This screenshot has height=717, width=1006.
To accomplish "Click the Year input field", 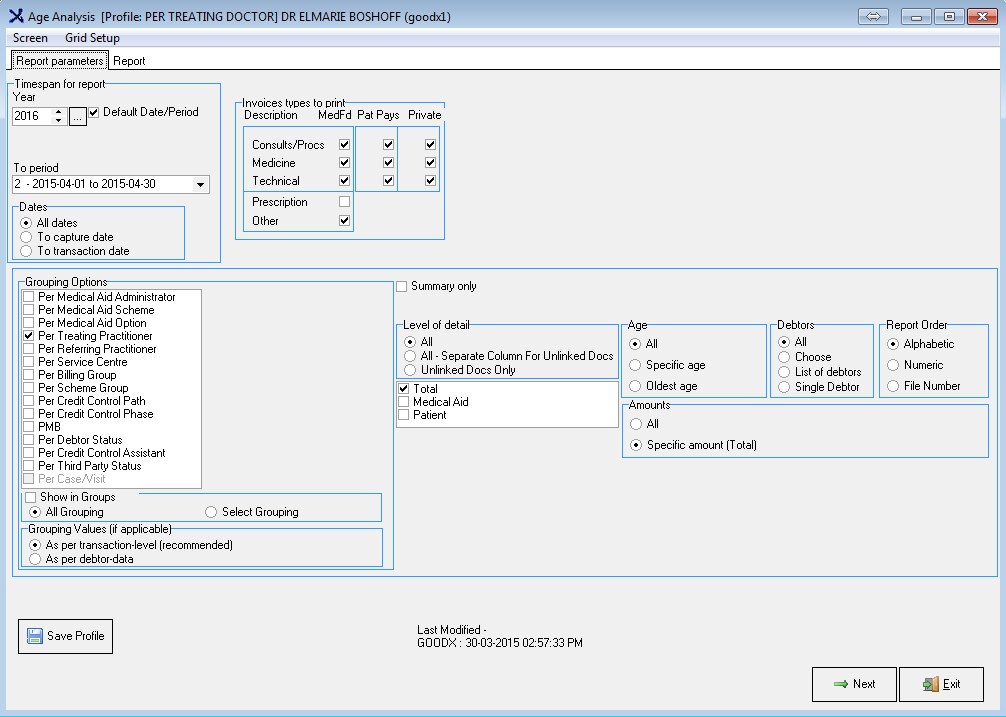I will (31, 116).
